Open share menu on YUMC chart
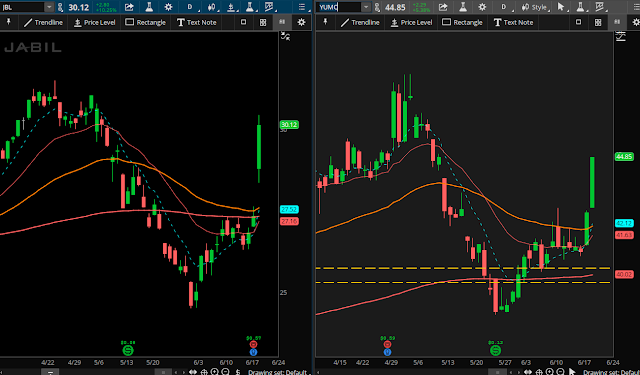This screenshot has width=640, height=375. click(443, 7)
